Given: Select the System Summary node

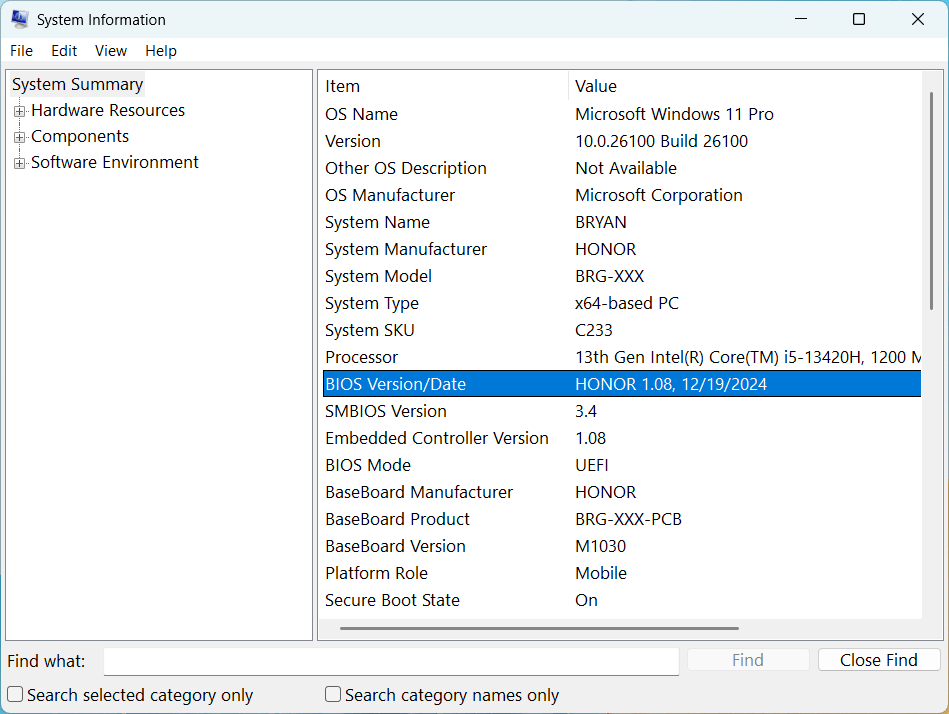Looking at the screenshot, I should 77,84.
